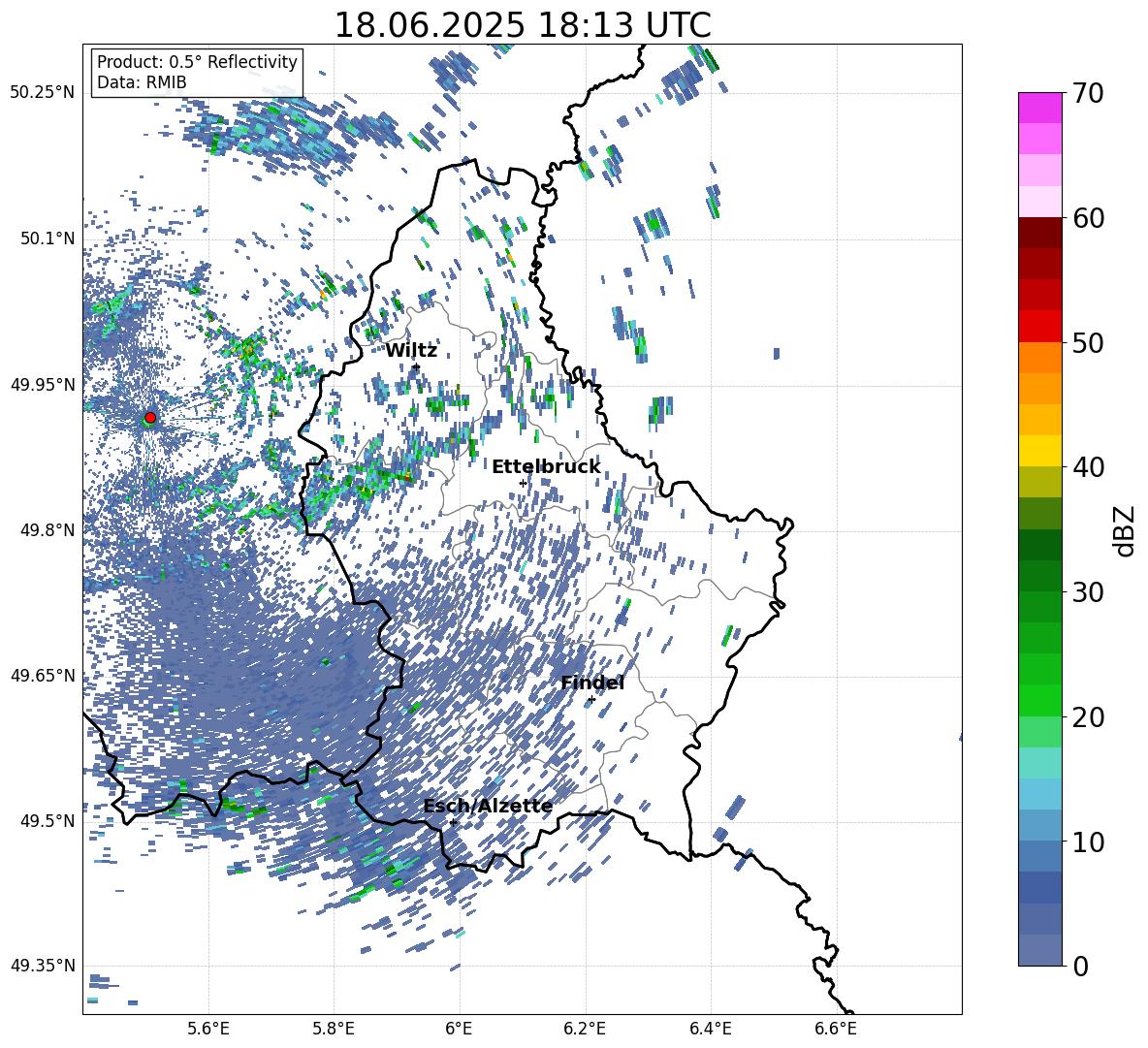Click the 50 colorbar tick label

pos(1088,342)
